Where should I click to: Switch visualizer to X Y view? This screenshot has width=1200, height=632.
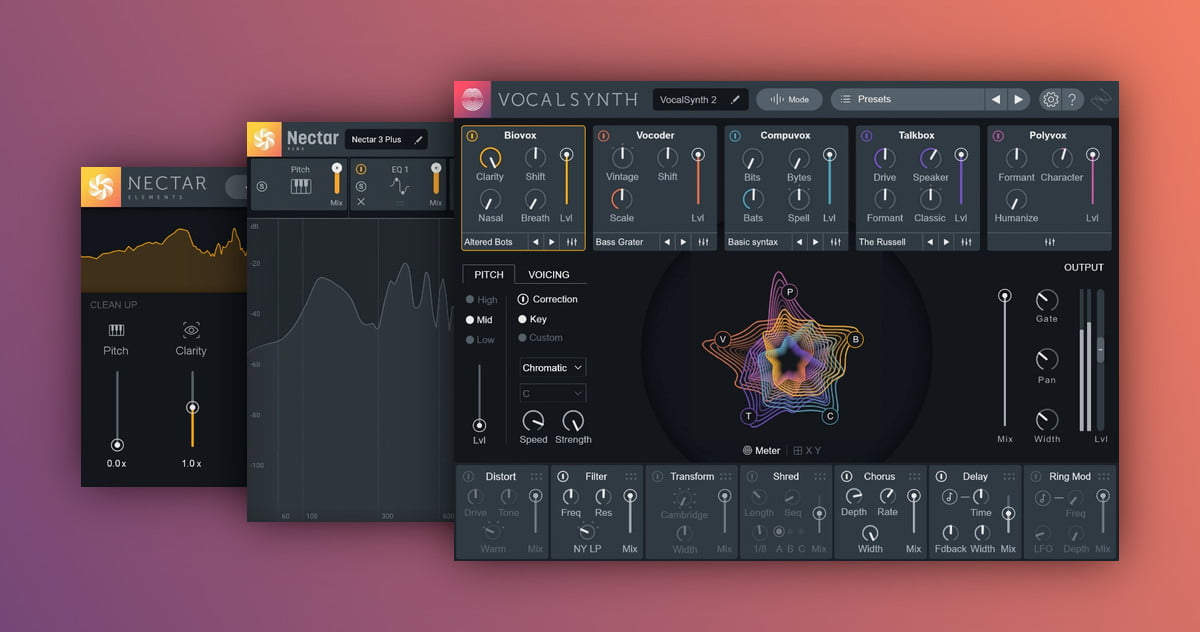coord(806,451)
